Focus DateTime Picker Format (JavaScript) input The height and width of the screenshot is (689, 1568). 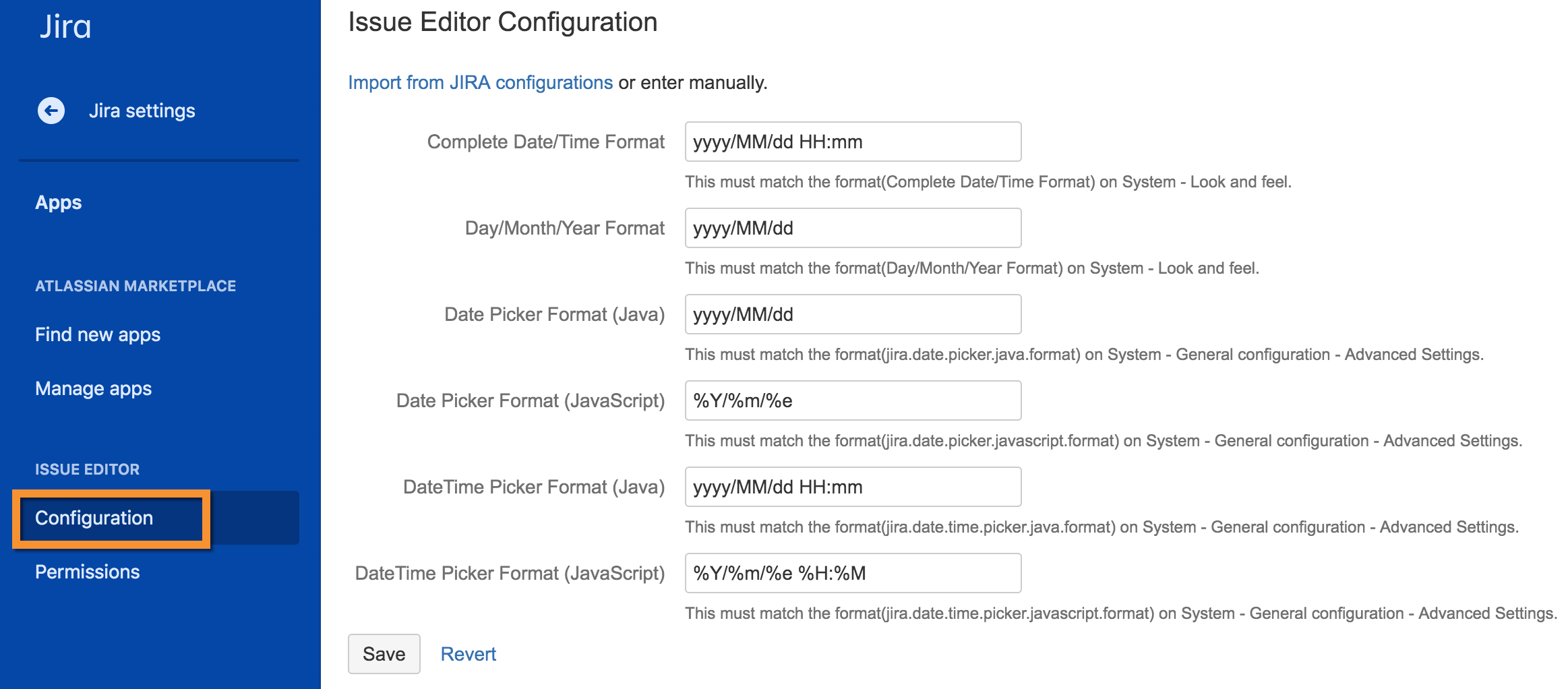[x=853, y=573]
